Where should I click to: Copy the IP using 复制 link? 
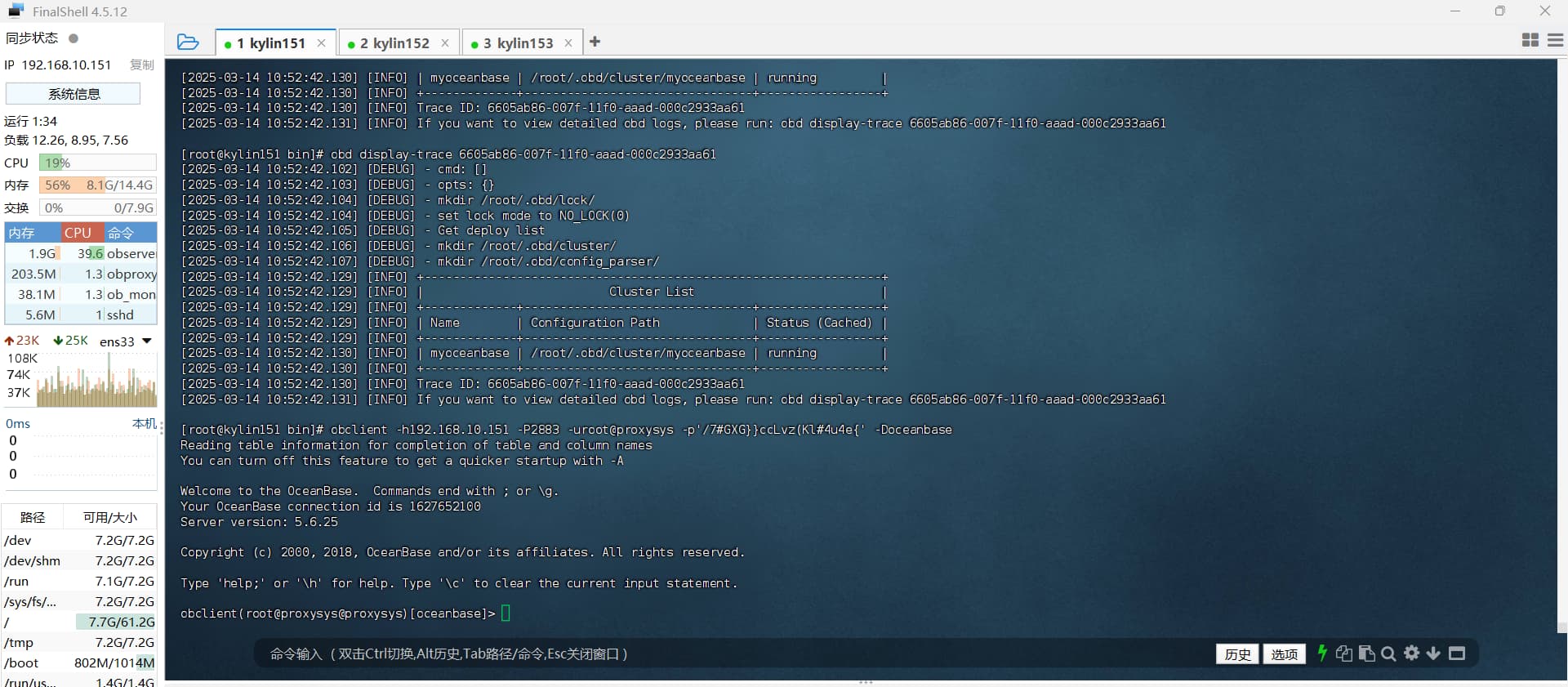142,65
